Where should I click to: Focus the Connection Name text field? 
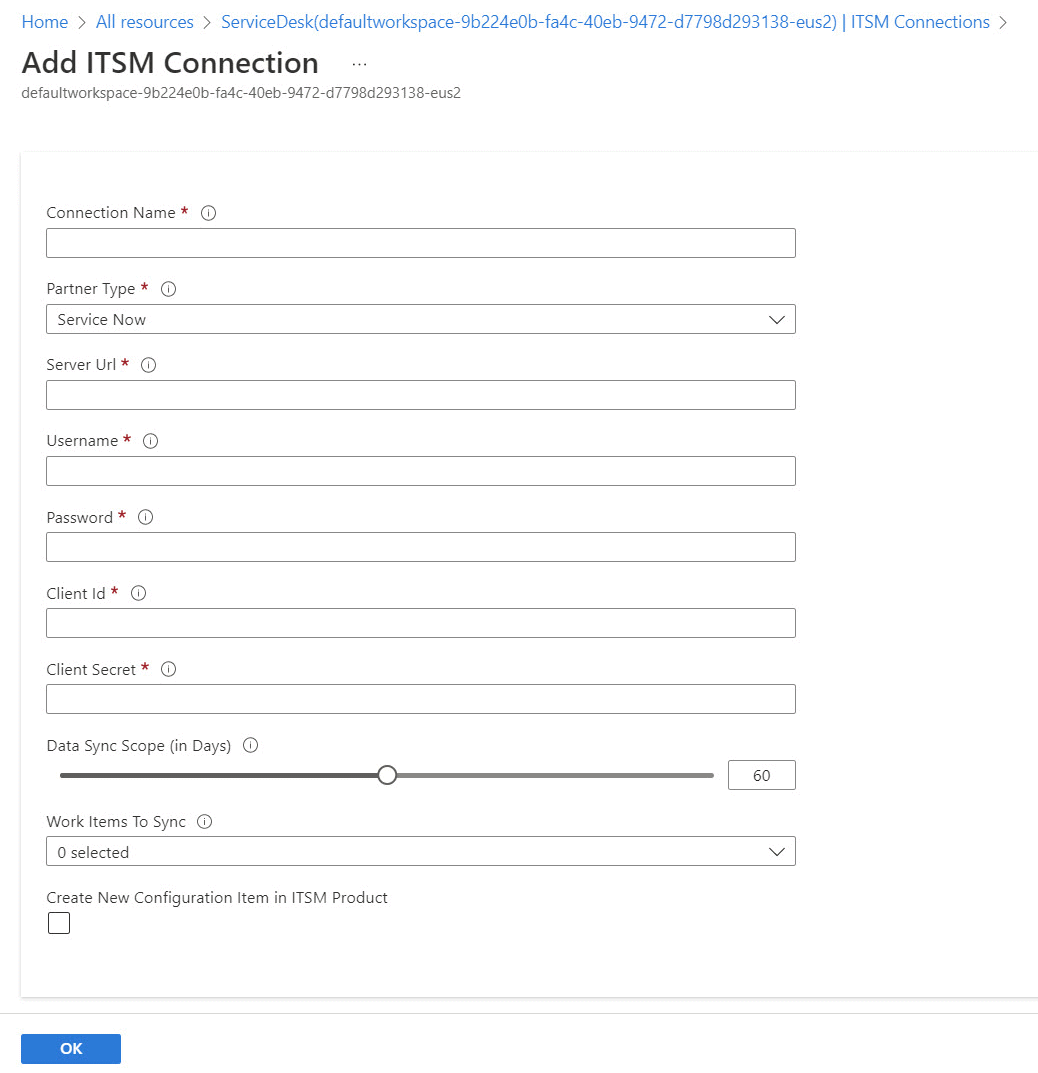[x=421, y=243]
